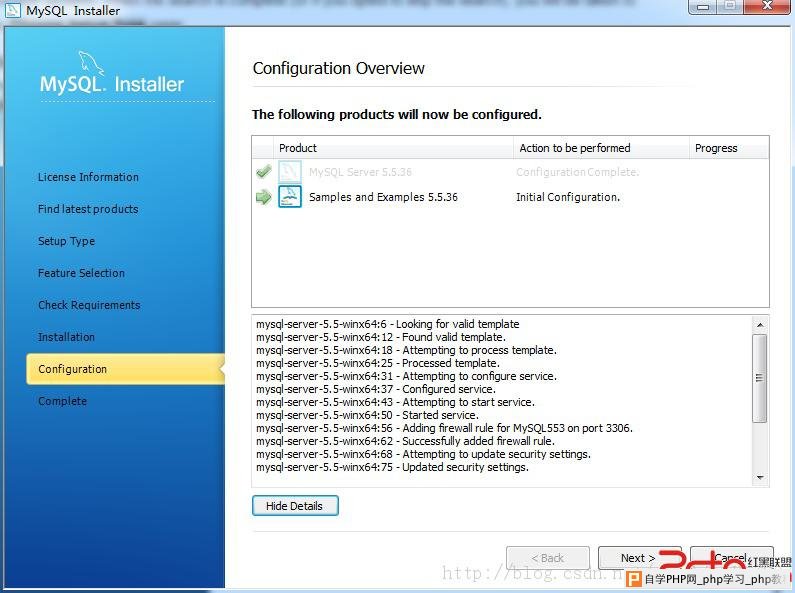
Task: Click the log scrollbar up arrow
Action: 760,324
